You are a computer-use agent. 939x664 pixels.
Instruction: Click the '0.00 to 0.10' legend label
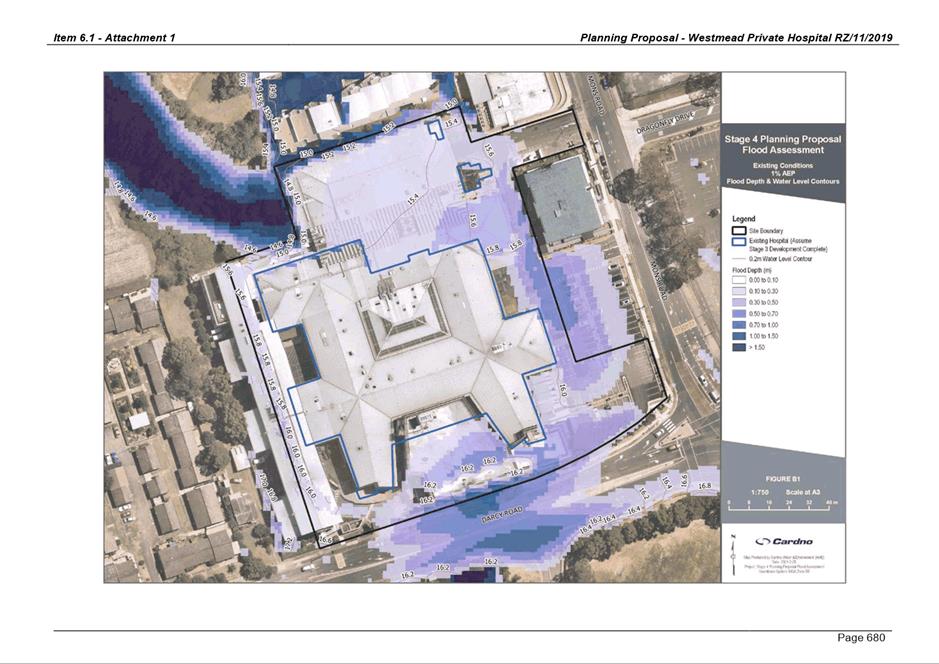click(x=764, y=280)
